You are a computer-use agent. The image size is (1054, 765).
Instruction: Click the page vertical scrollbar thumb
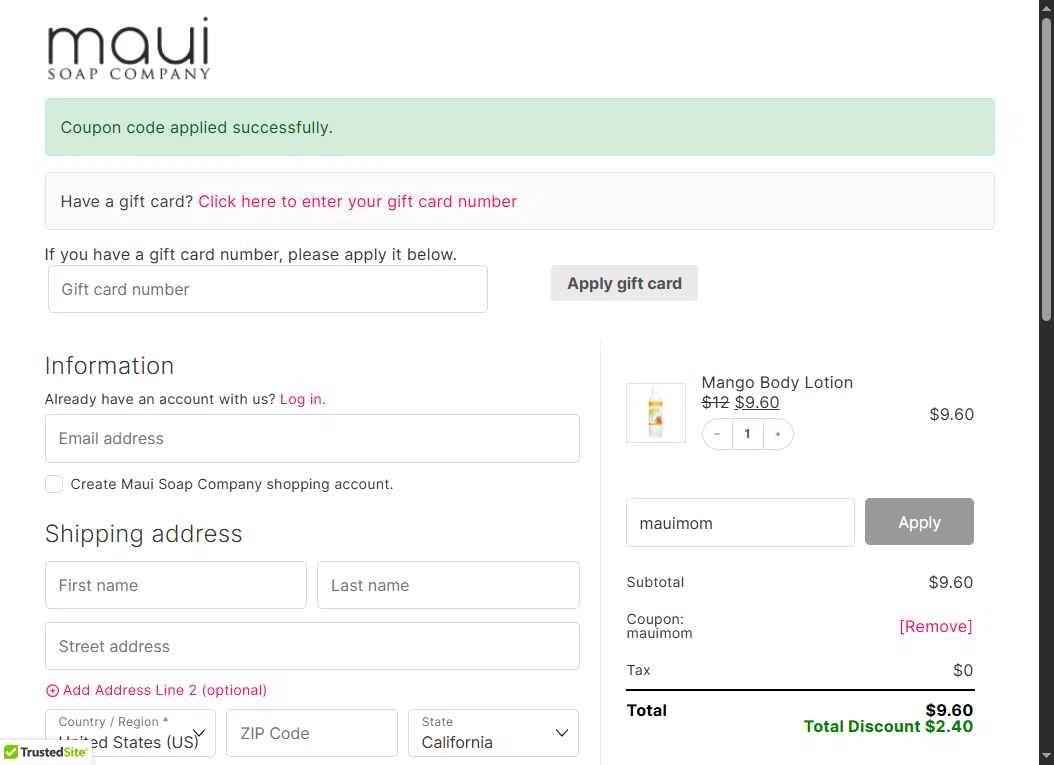pos(1047,168)
